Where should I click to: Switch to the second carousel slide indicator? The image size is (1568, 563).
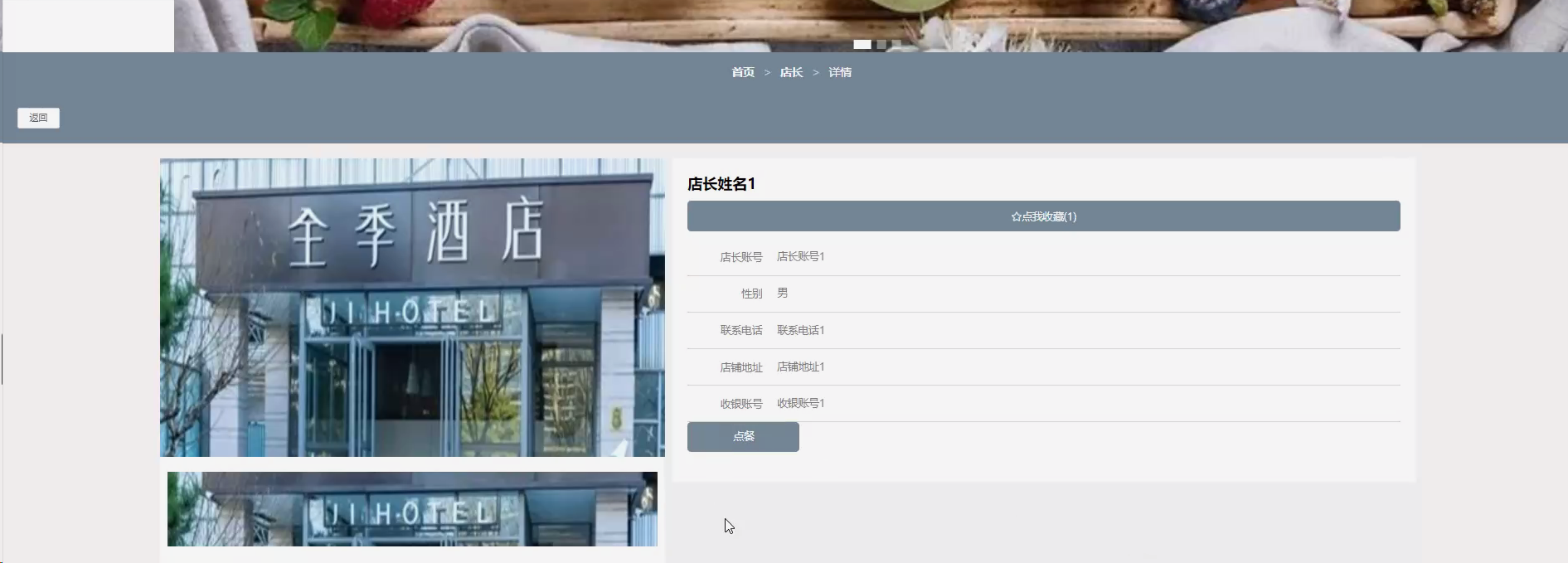(x=881, y=44)
